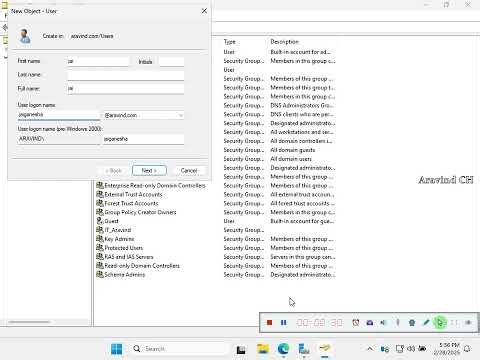Select the Group Policy Creator Owners row name
Viewport: 480px width, 360px height.
coord(140,212)
